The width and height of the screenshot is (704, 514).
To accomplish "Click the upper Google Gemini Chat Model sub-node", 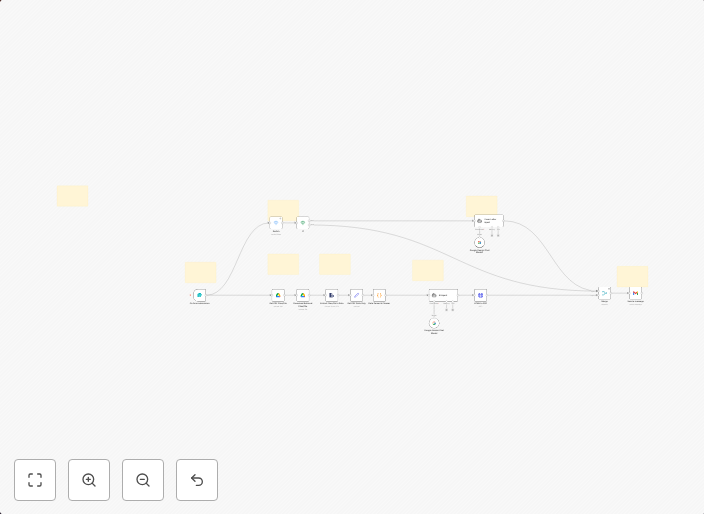I will click(x=479, y=242).
